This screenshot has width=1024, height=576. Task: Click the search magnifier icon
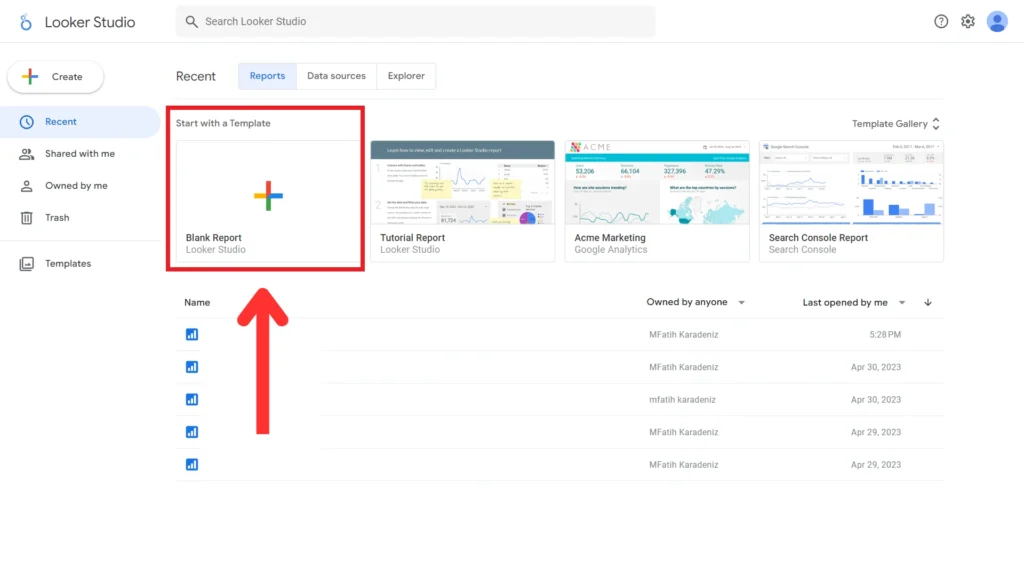192,21
